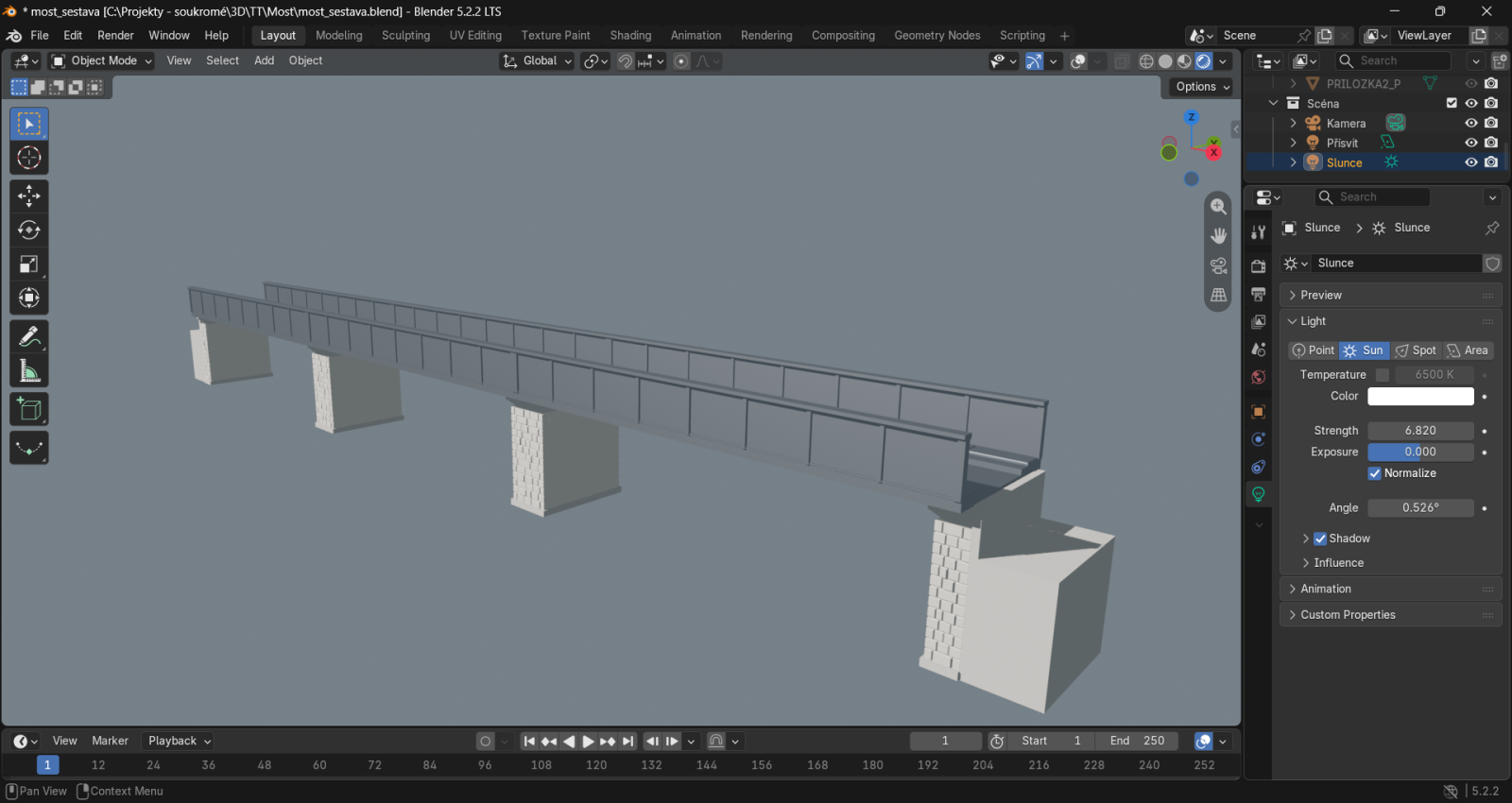1512x803 pixels.
Task: Select the Add Cube tool
Action: click(x=29, y=409)
